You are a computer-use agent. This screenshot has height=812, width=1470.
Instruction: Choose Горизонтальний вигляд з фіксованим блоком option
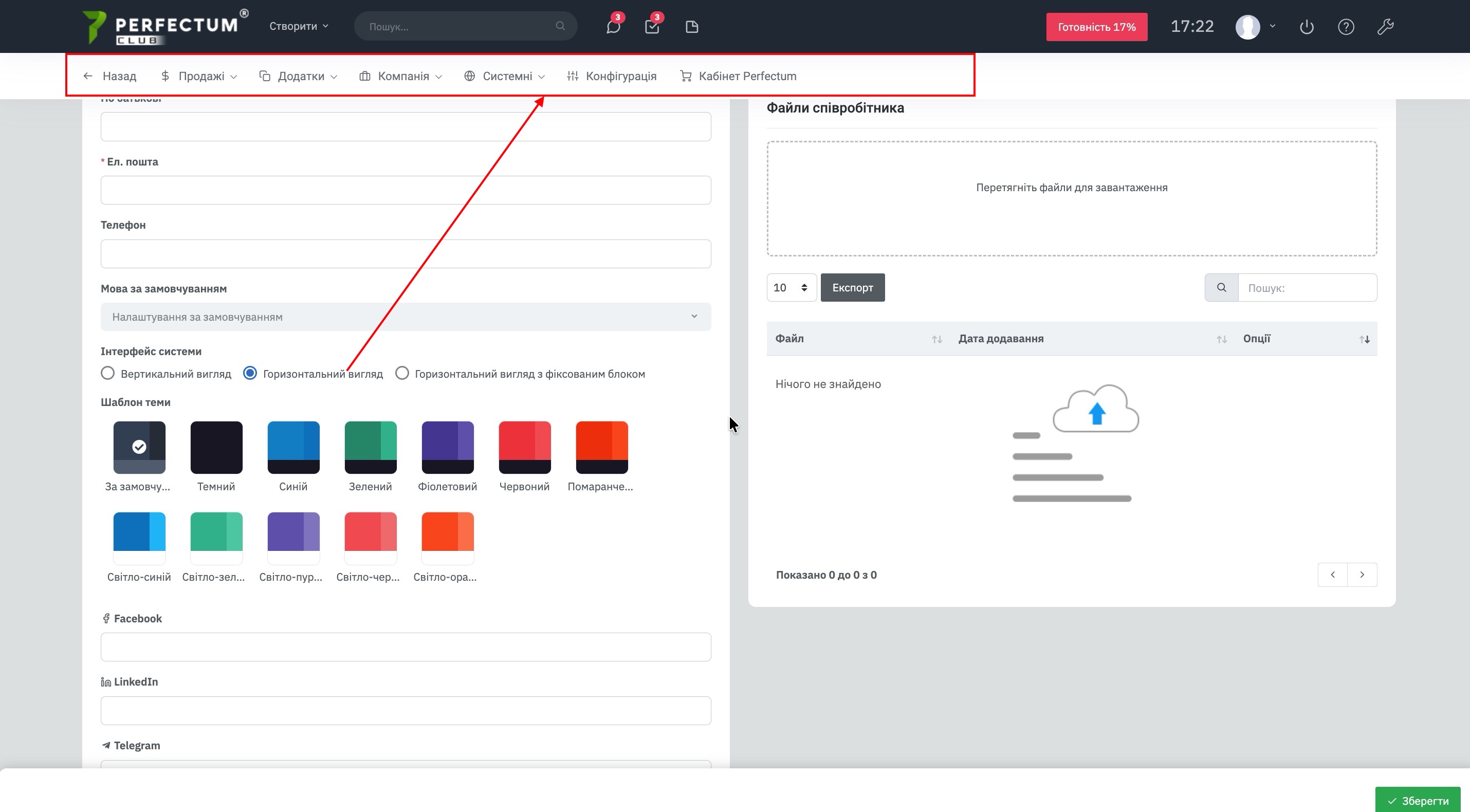[402, 373]
